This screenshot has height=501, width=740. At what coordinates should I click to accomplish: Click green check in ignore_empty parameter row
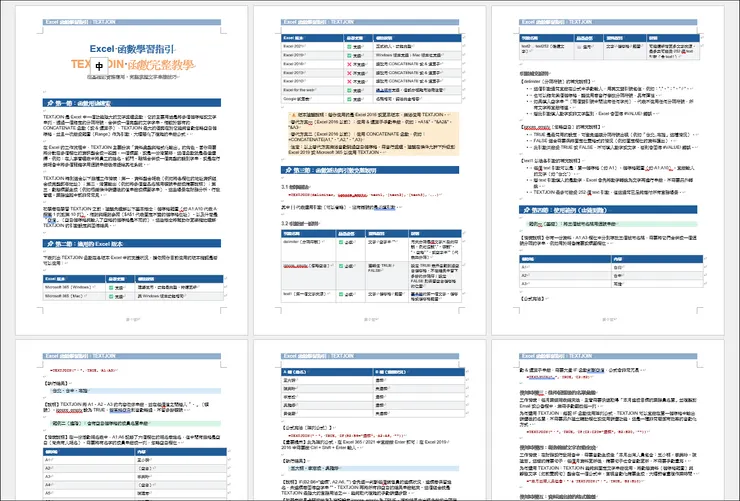(x=341, y=266)
